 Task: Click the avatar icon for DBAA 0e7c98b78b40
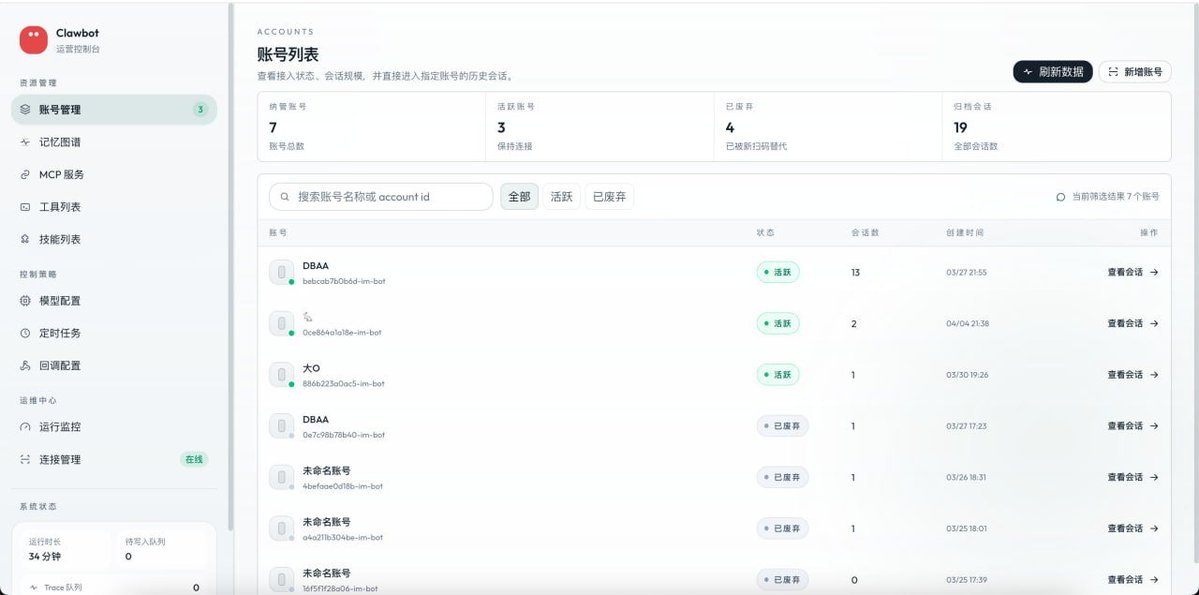pyautogui.click(x=281, y=426)
